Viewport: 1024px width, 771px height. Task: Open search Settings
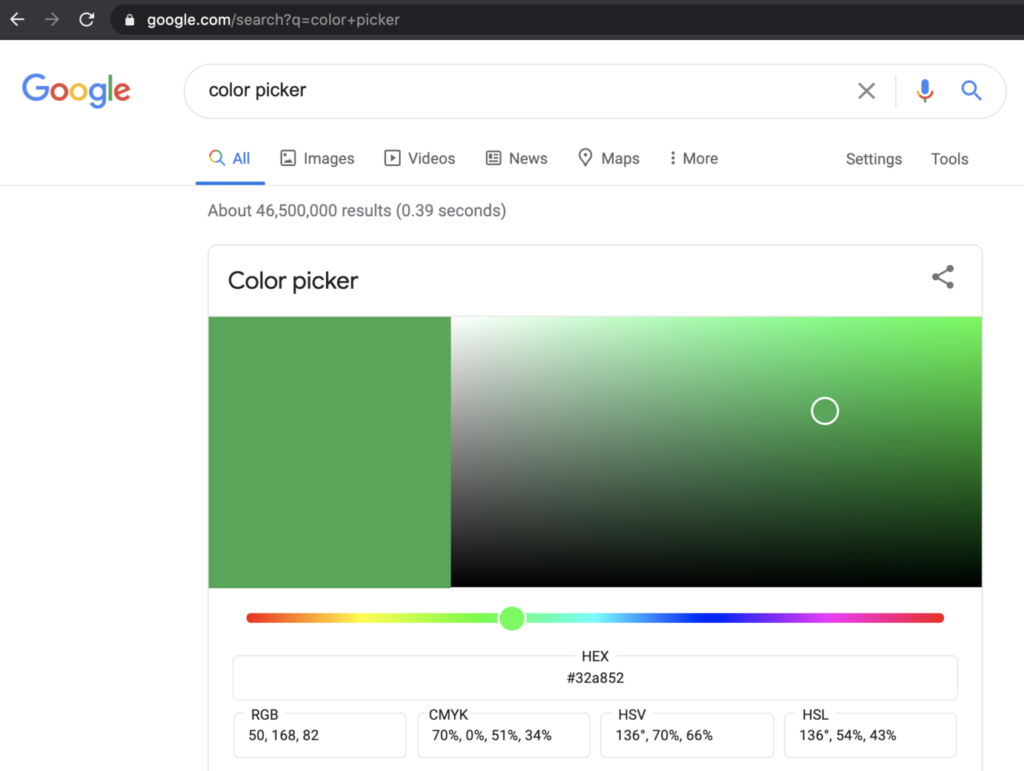tap(873, 159)
